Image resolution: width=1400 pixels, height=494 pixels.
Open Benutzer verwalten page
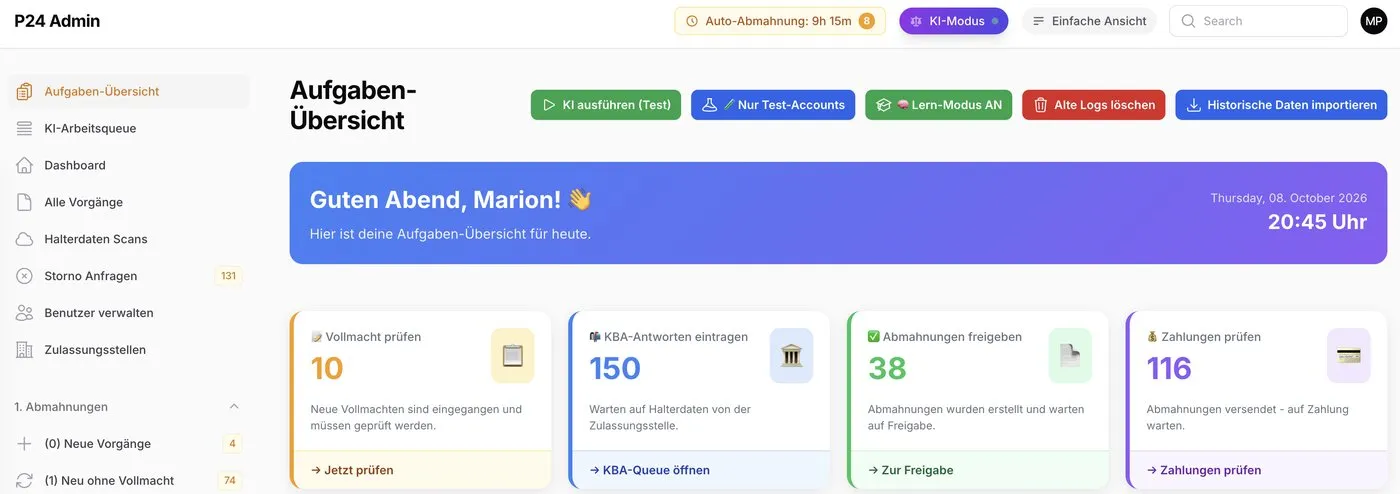tap(128, 313)
